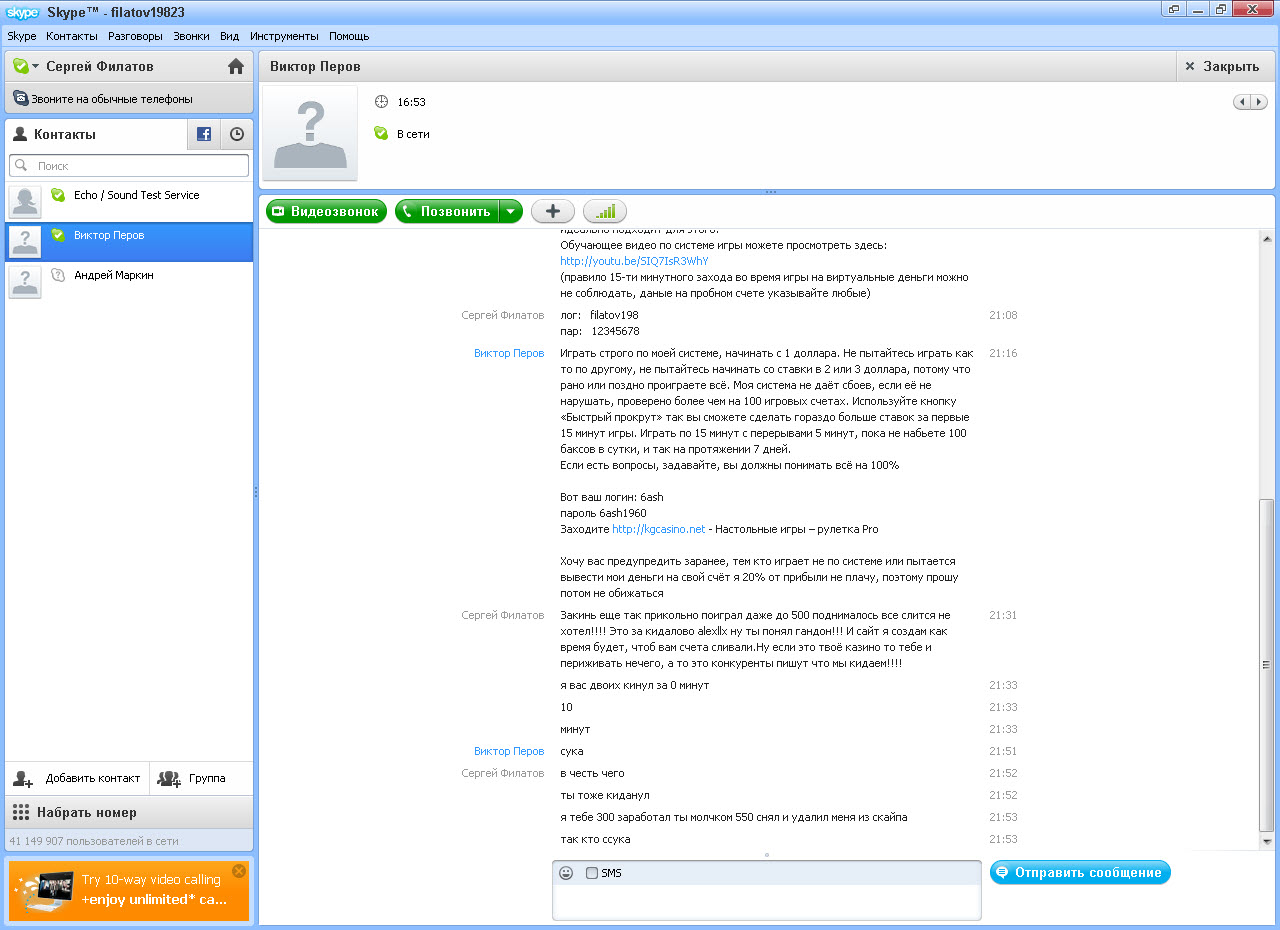The height and width of the screenshot is (930, 1280).
Task: Open the Facebook contacts tab
Action: click(204, 134)
